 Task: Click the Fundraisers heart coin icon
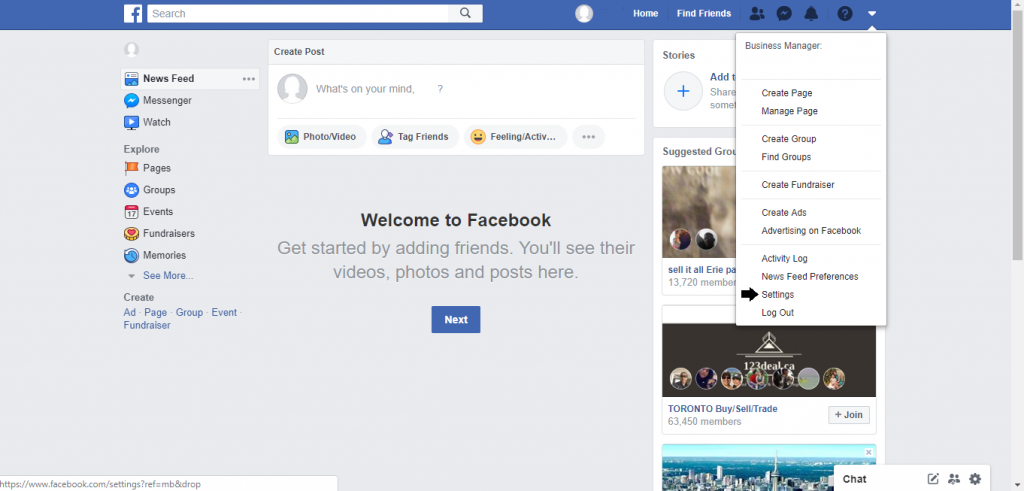click(x=131, y=233)
